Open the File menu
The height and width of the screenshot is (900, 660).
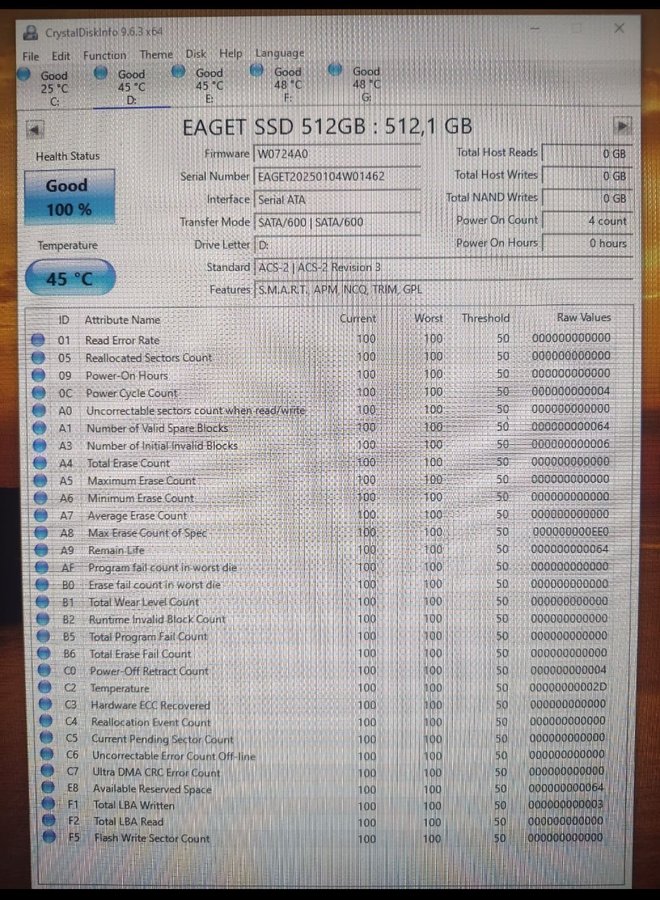click(x=31, y=57)
